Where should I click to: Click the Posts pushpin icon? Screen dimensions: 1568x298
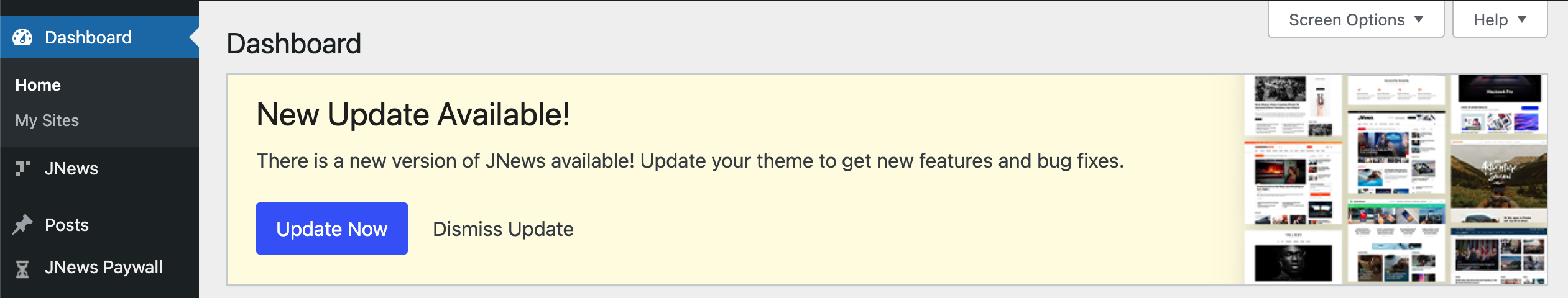click(22, 225)
